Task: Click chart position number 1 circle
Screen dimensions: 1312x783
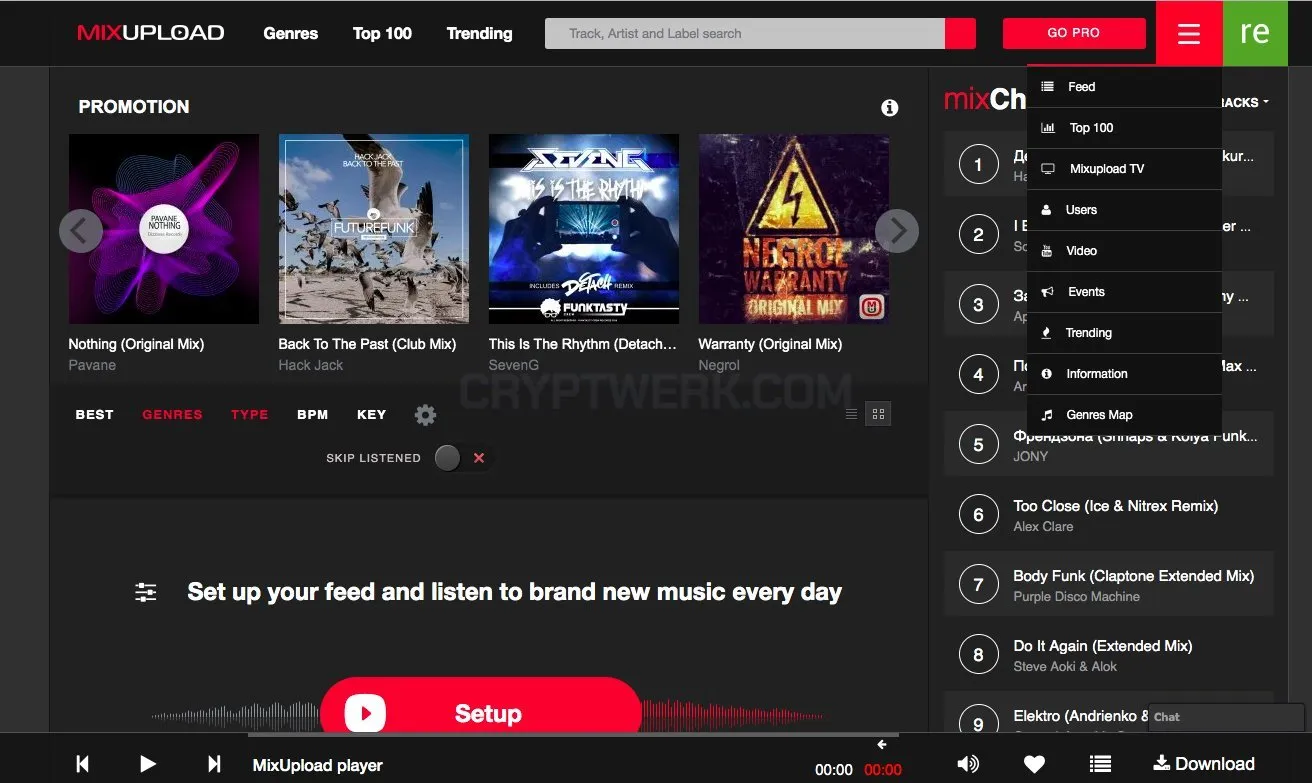Action: pos(978,165)
